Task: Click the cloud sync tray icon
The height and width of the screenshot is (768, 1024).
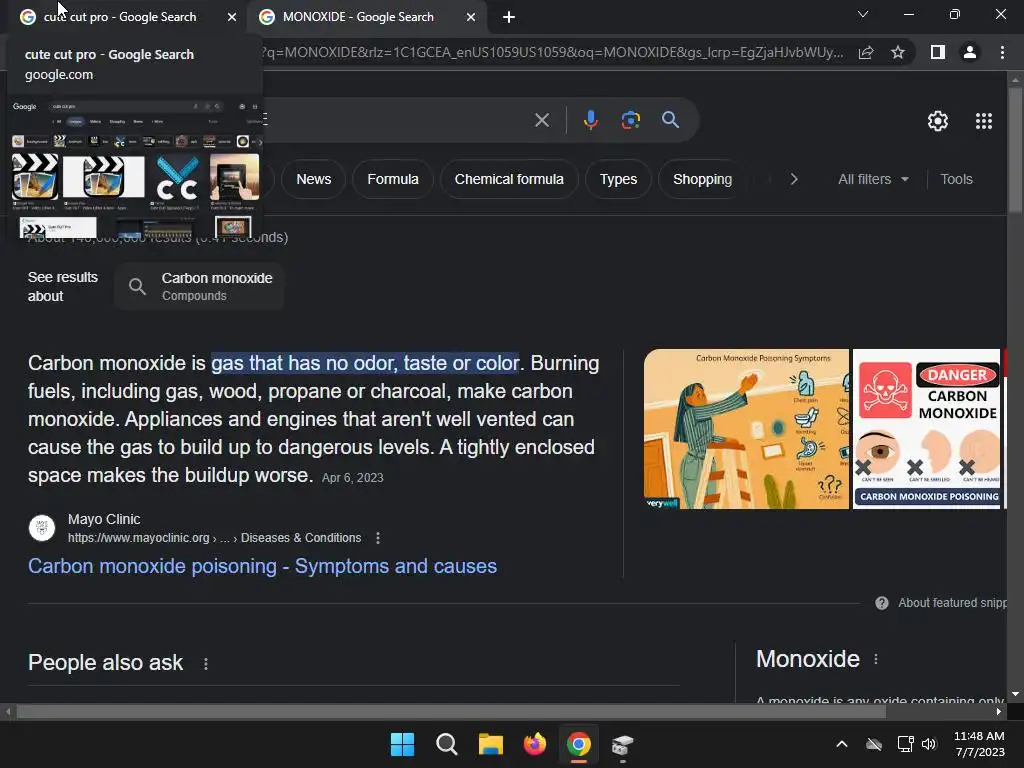Action: coord(874,744)
